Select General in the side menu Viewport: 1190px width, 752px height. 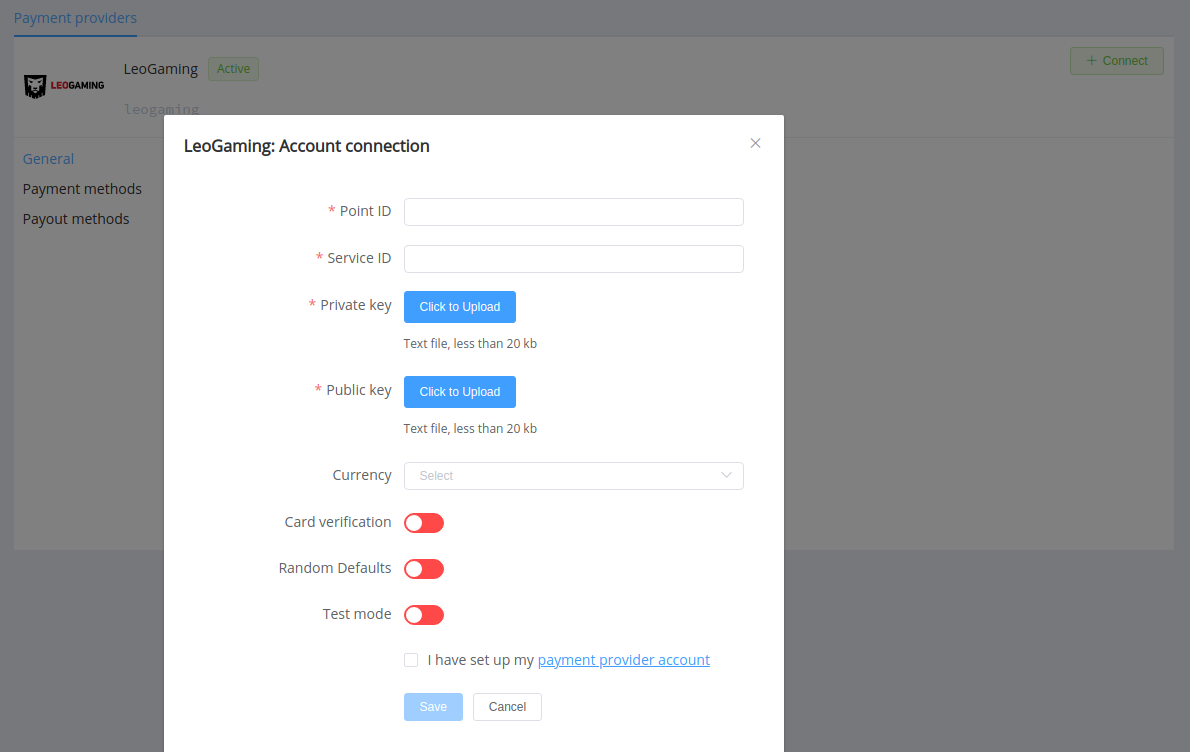click(49, 159)
